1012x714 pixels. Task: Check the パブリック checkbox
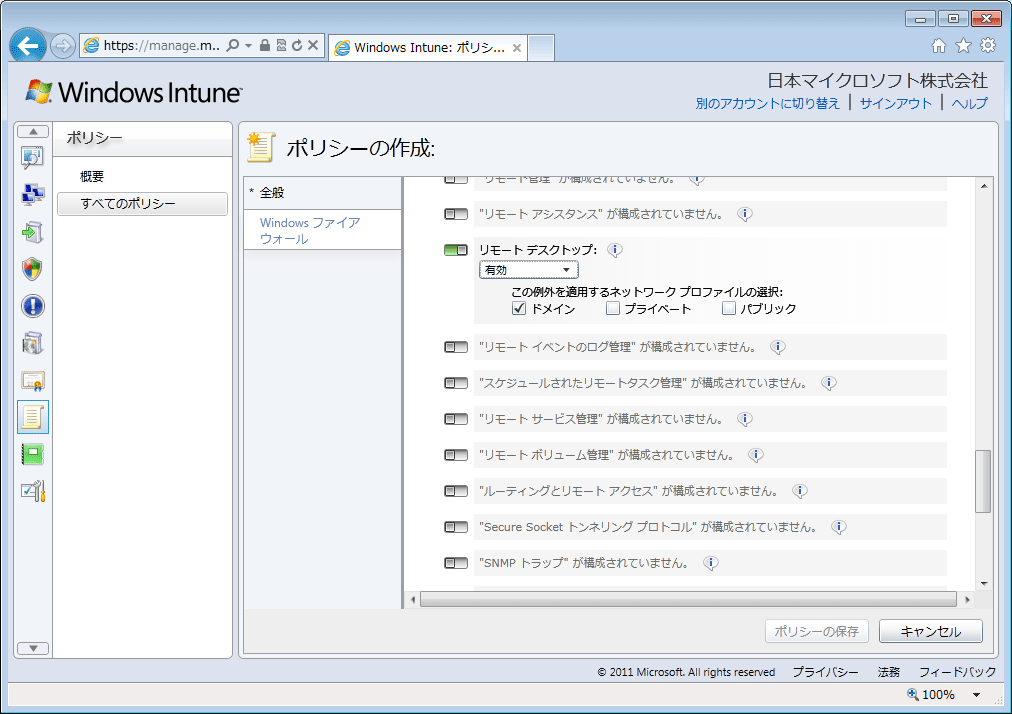coord(729,309)
